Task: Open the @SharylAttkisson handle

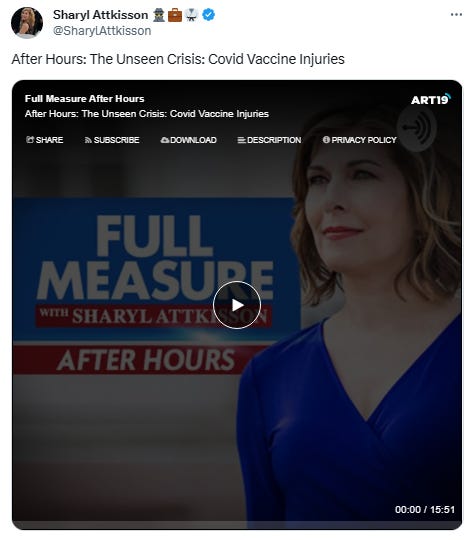Action: (102, 31)
